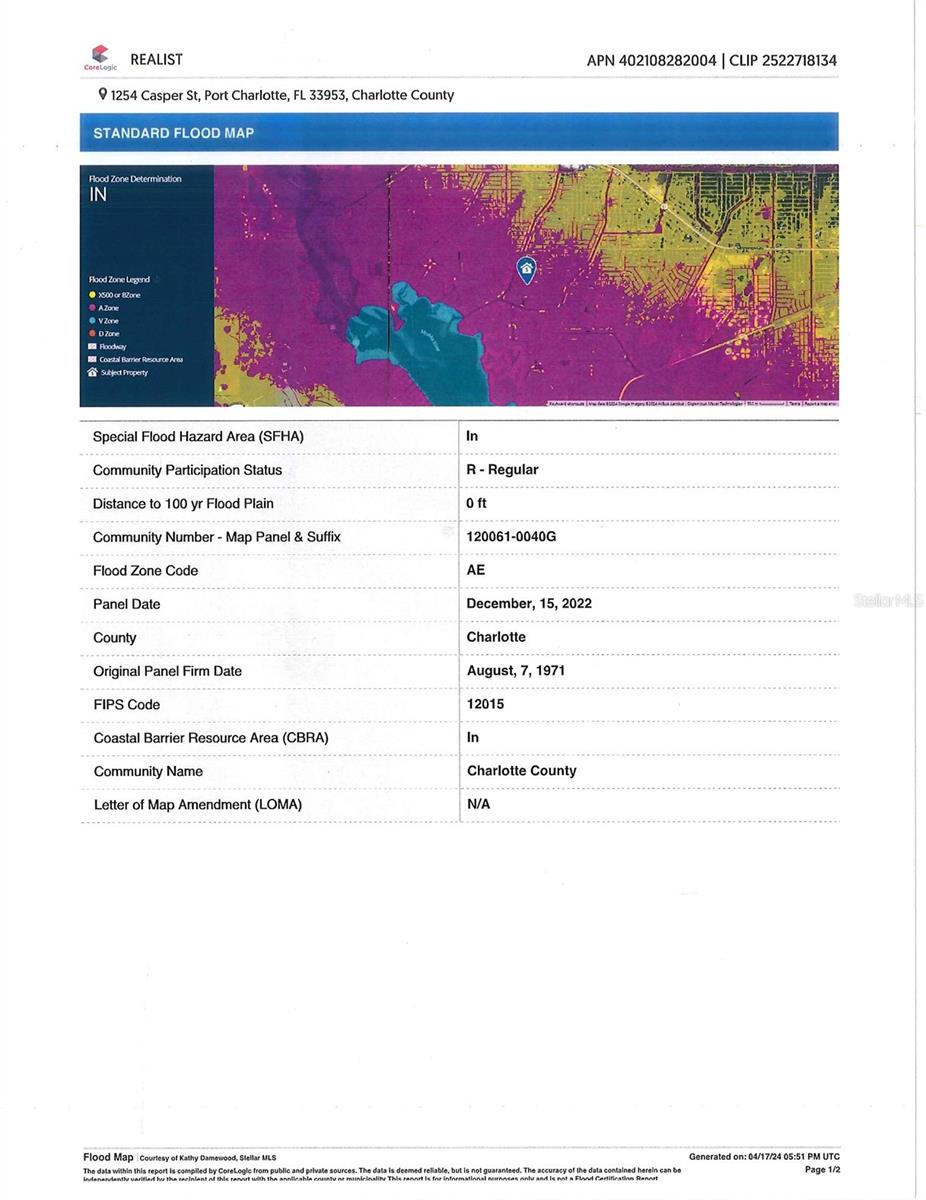The image size is (926, 1200).
Task: Click the V Zone legend marker
Action: pos(91,320)
